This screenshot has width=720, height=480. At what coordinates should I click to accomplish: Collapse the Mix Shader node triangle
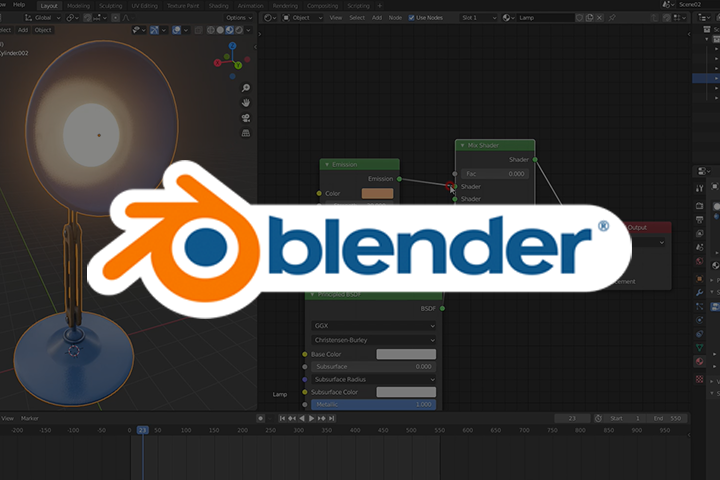[x=462, y=145]
